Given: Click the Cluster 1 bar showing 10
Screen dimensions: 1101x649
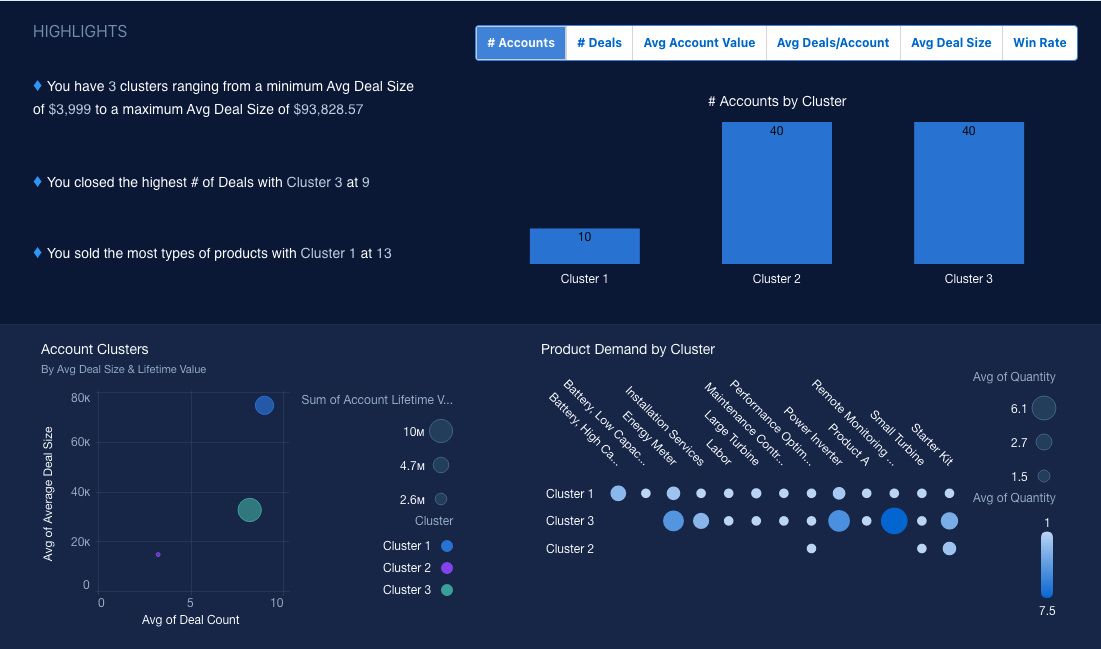Looking at the screenshot, I should [584, 246].
